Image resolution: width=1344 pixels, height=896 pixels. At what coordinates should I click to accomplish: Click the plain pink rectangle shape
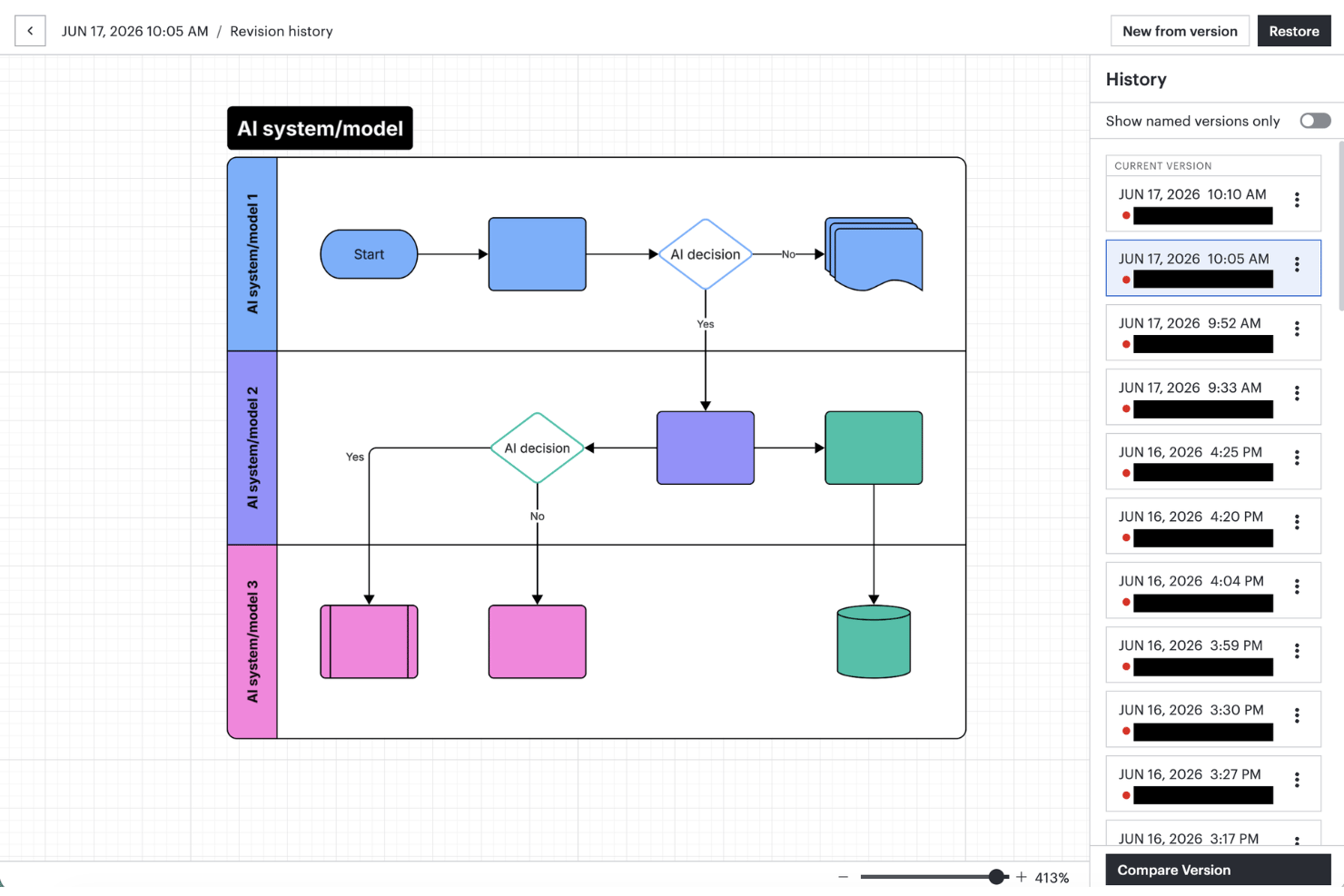click(x=538, y=642)
